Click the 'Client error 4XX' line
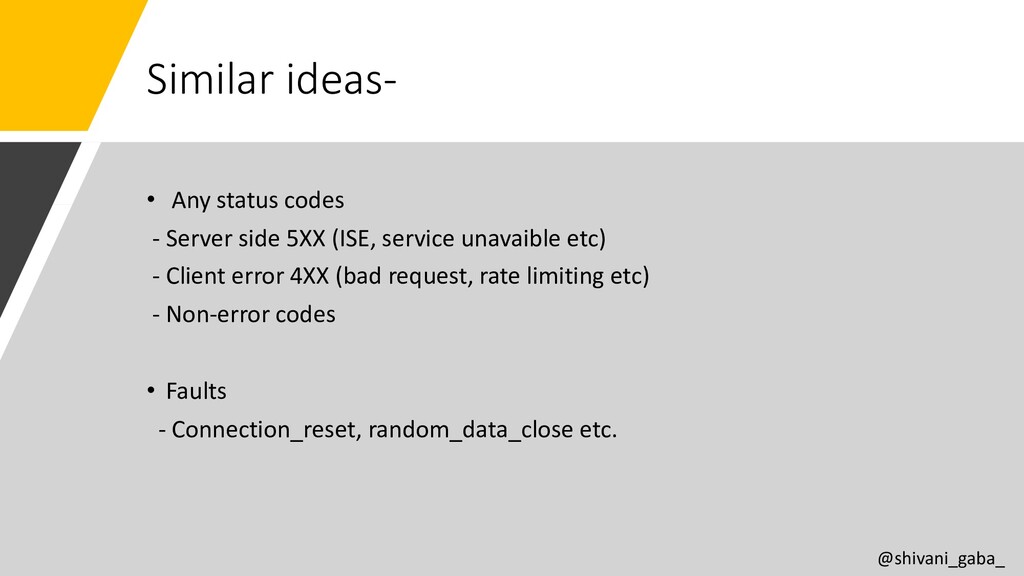Viewport: 1024px width, 576px height. click(400, 276)
